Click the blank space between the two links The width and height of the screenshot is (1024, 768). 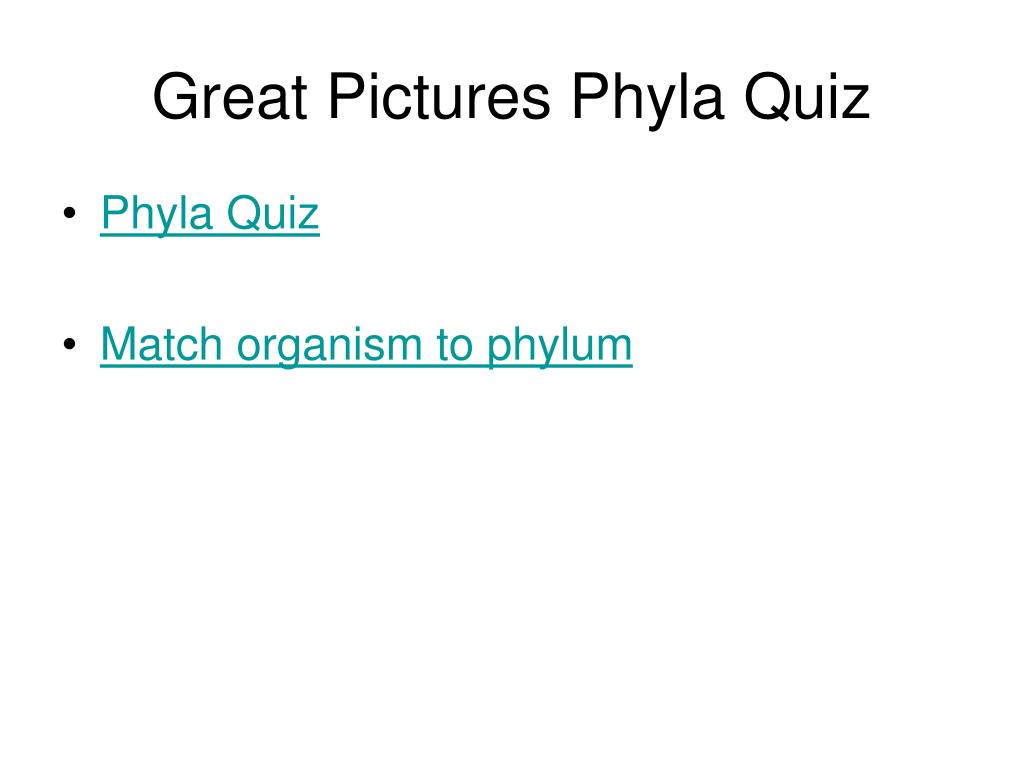[366, 281]
